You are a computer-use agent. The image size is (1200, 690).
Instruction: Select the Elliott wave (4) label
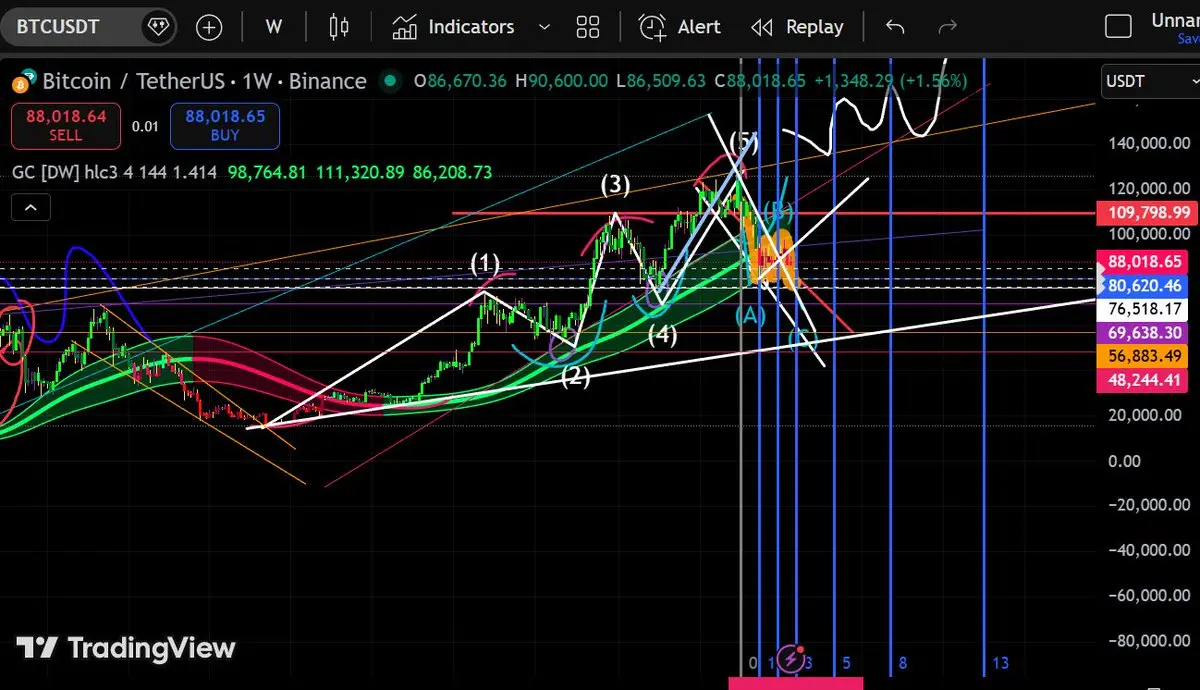coord(662,335)
